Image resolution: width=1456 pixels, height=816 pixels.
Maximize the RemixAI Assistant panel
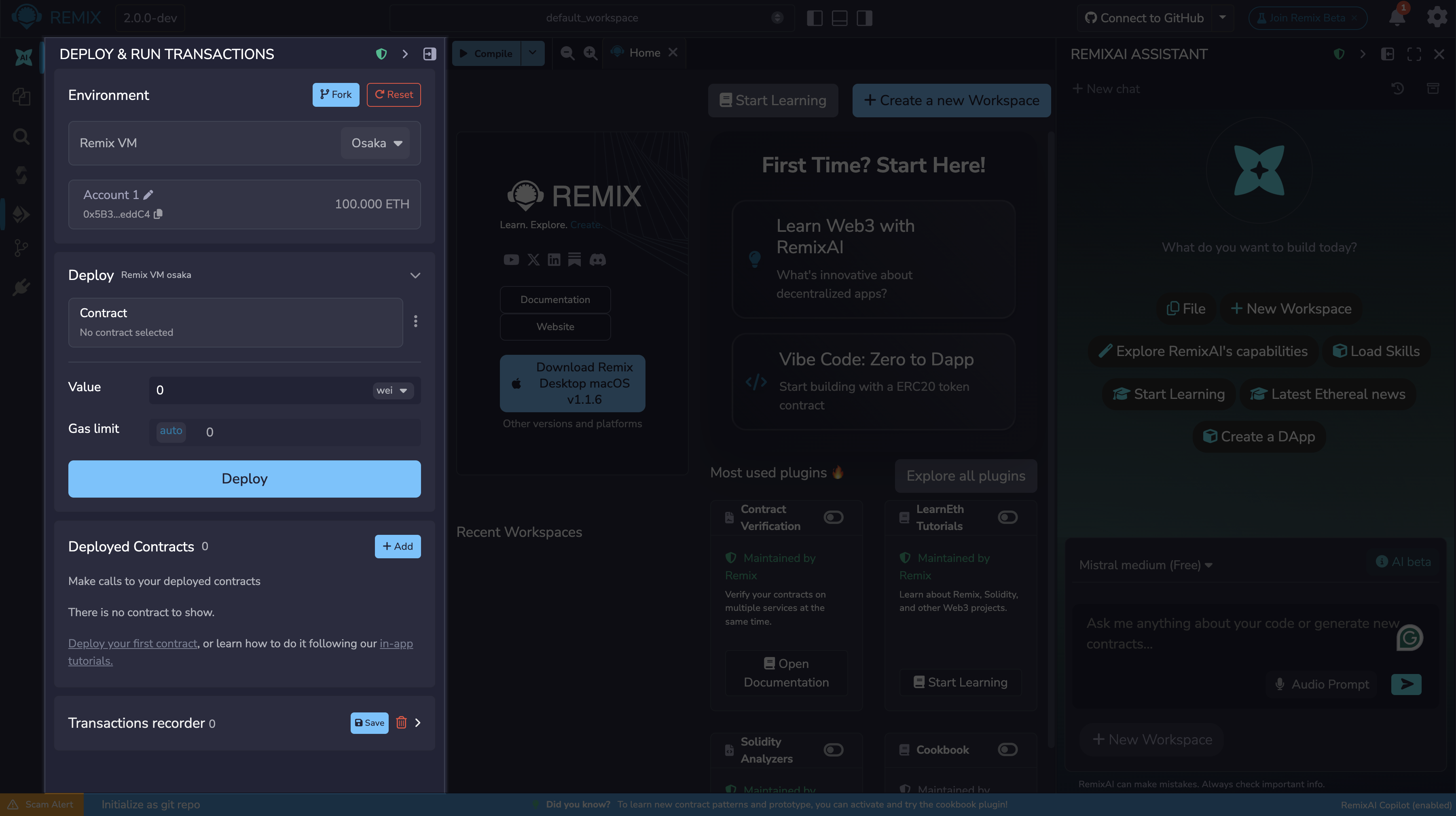tap(1414, 54)
